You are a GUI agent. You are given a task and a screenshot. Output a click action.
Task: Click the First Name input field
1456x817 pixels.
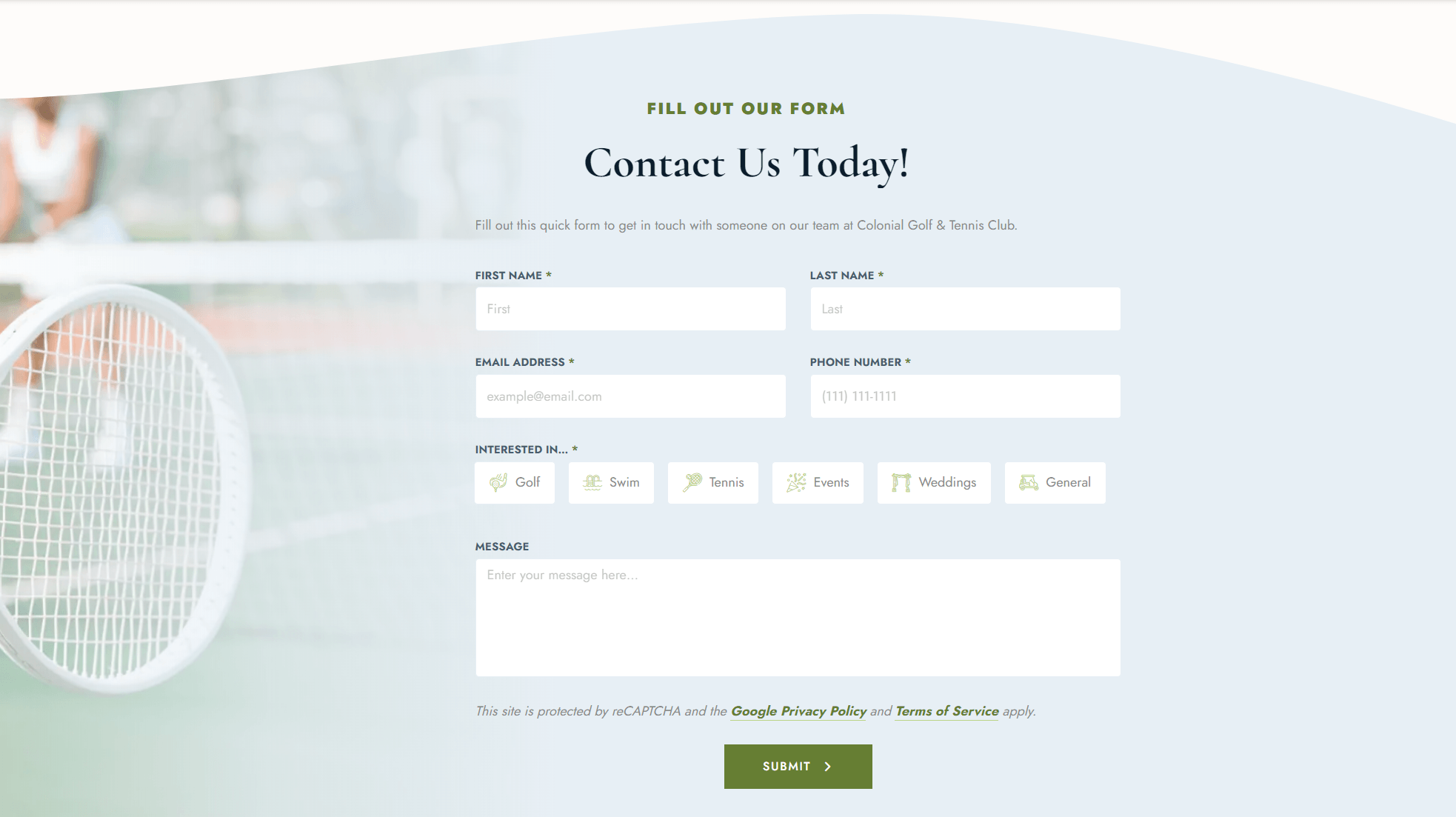[630, 308]
